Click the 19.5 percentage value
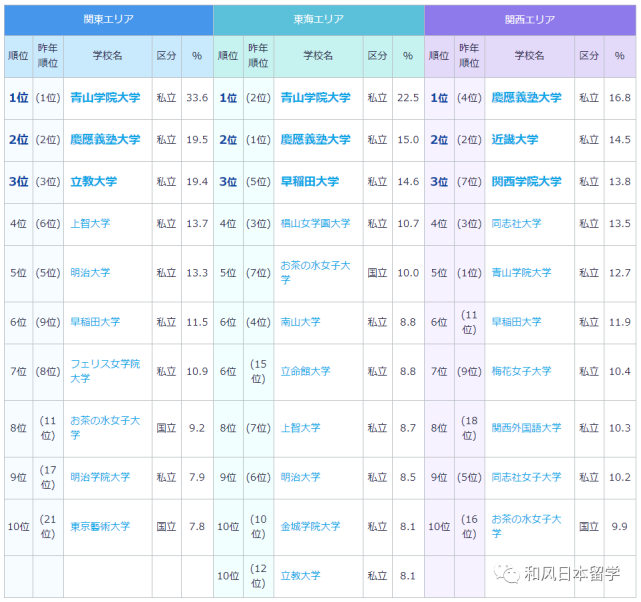Image resolution: width=641 pixels, height=602 pixels. click(x=197, y=140)
